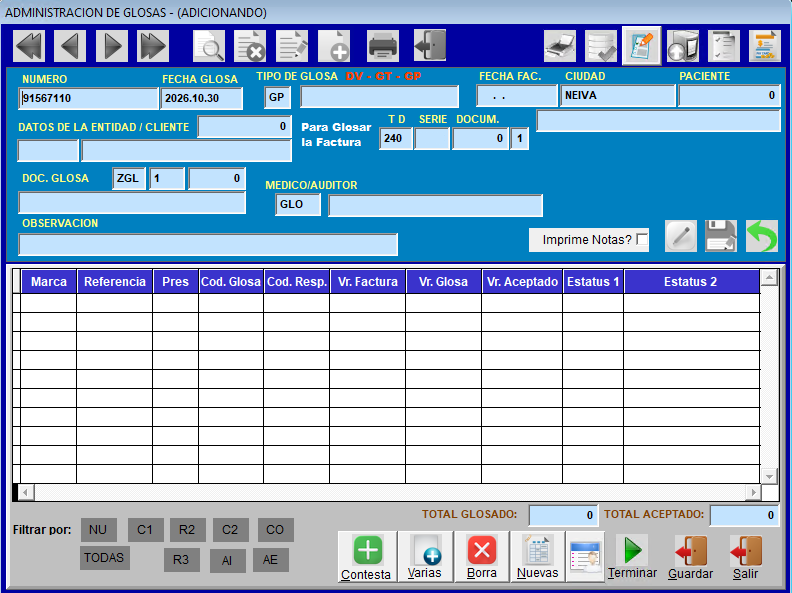Click the floppy disk save icon
Image resolution: width=792 pixels, height=593 pixels.
[x=721, y=236]
